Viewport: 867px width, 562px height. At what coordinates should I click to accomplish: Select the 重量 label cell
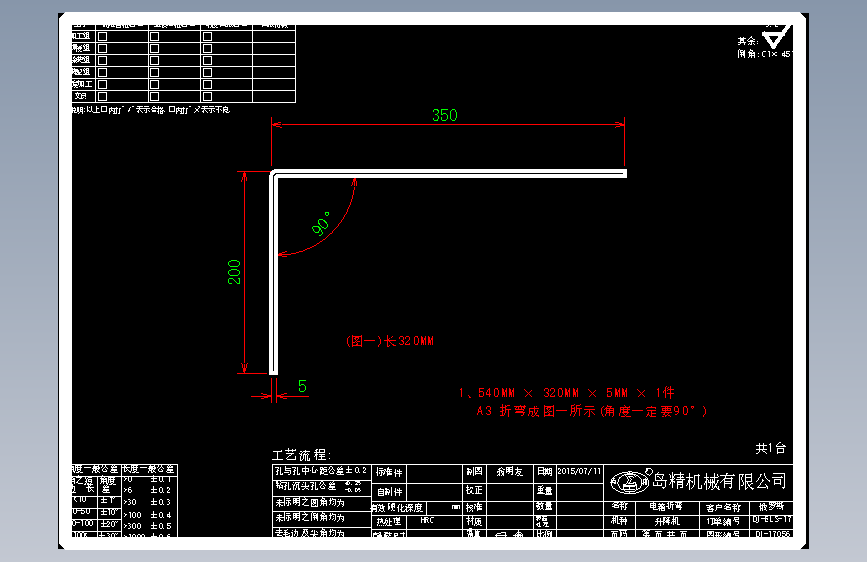pos(545,490)
